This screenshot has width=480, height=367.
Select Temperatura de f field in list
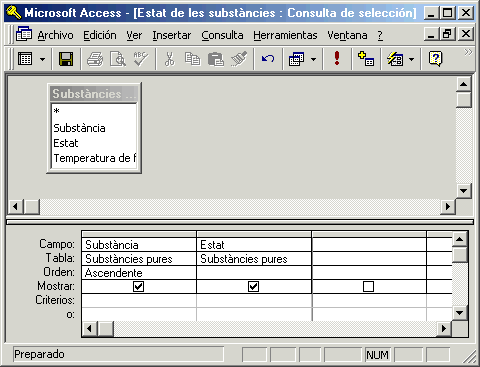[94, 158]
